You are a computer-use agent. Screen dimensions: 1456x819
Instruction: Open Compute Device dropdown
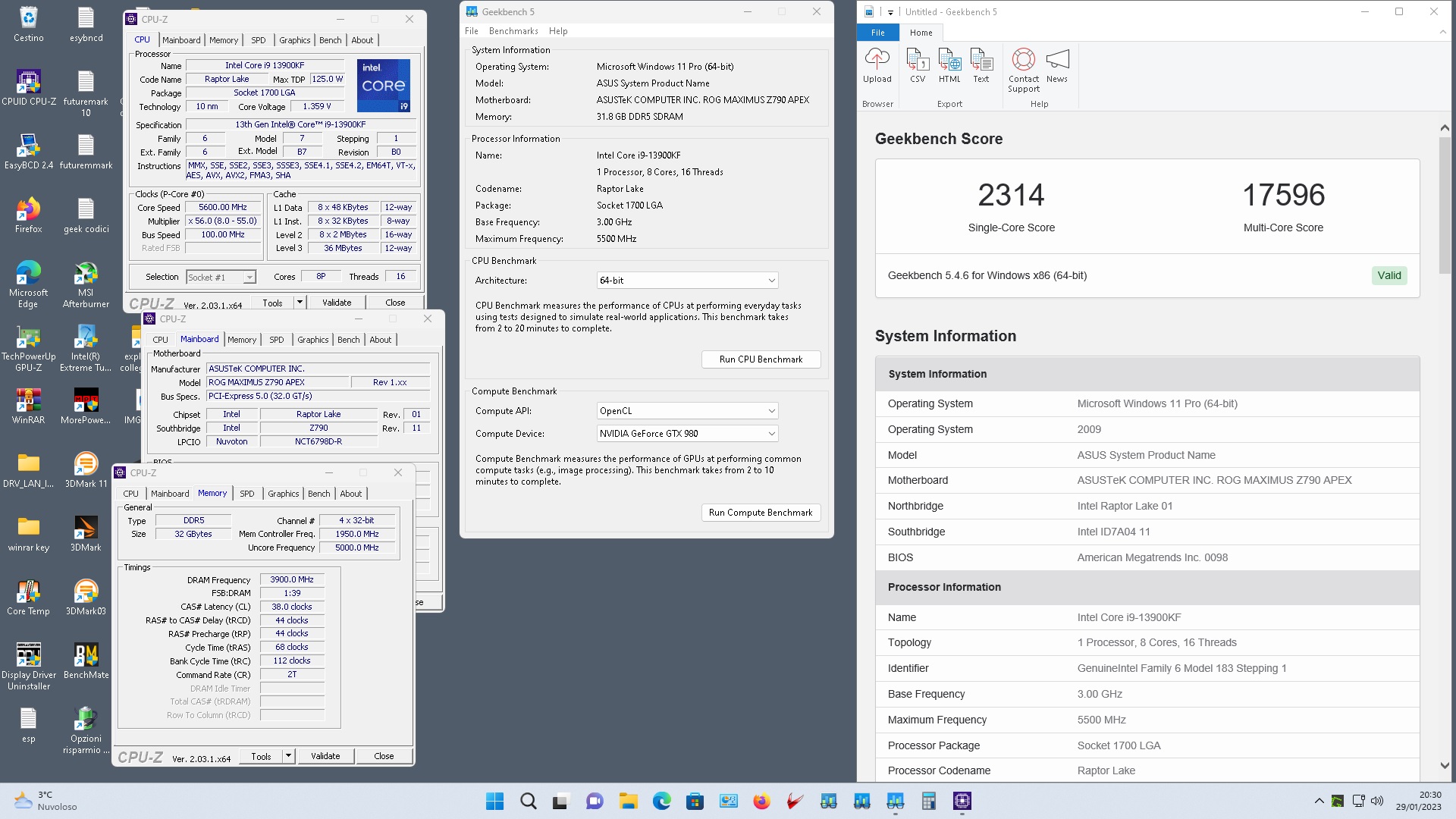[687, 434]
